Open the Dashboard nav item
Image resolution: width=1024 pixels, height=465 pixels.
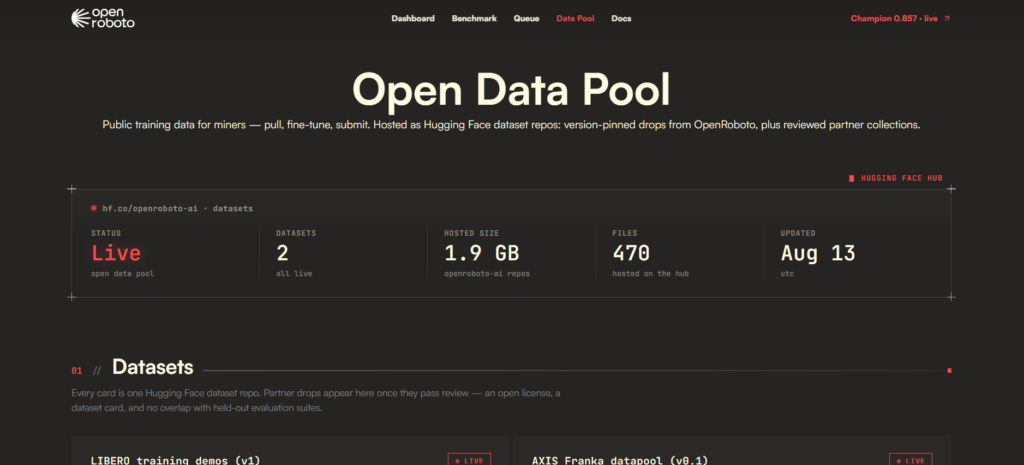coord(413,18)
